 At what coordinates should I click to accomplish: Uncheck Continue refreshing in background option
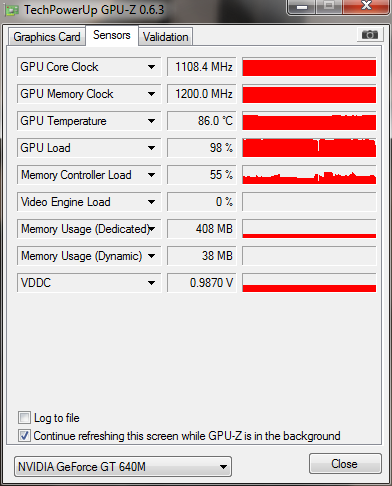point(24,436)
